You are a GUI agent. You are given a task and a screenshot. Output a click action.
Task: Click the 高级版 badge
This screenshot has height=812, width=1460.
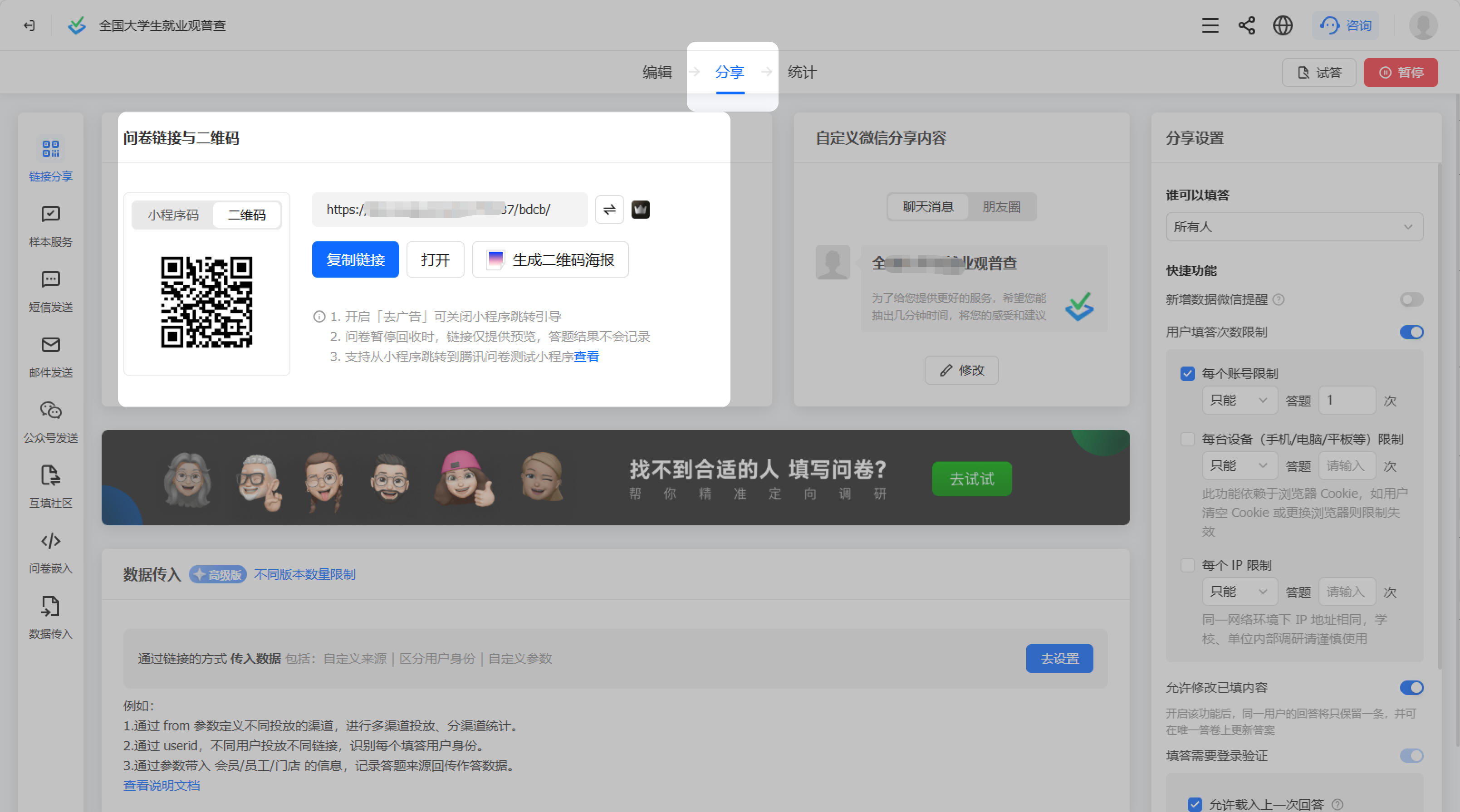pyautogui.click(x=218, y=574)
